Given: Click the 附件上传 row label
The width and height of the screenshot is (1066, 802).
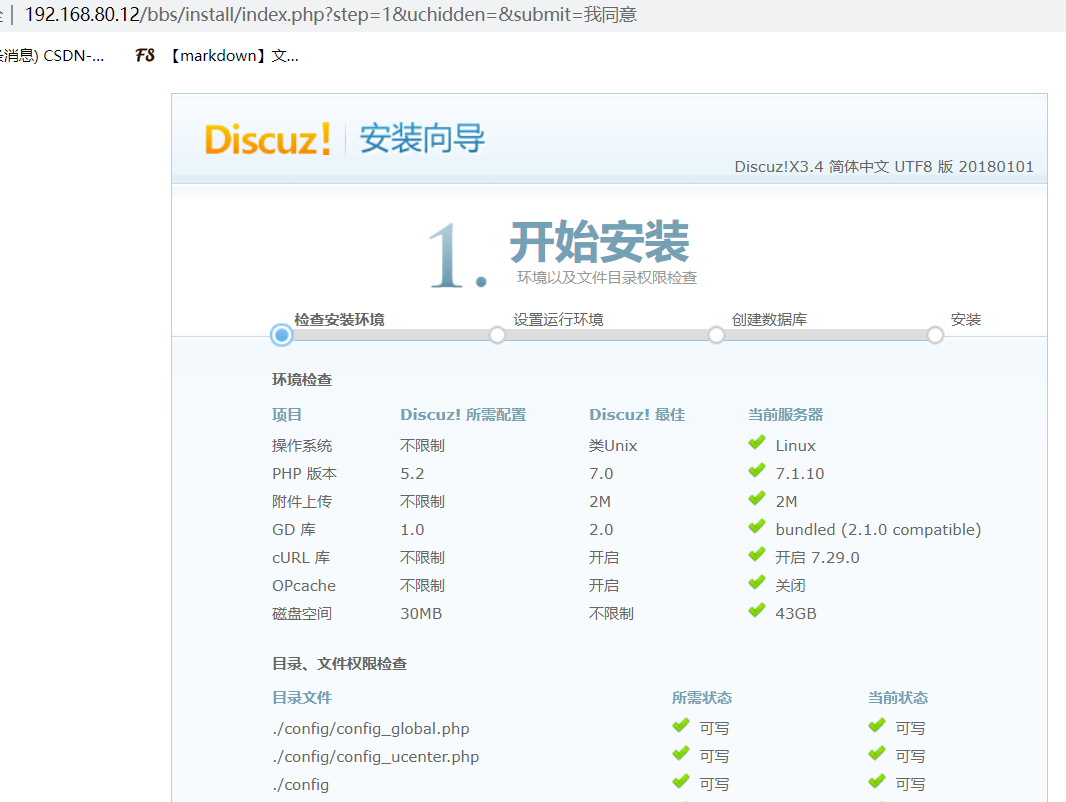Looking at the screenshot, I should [302, 502].
